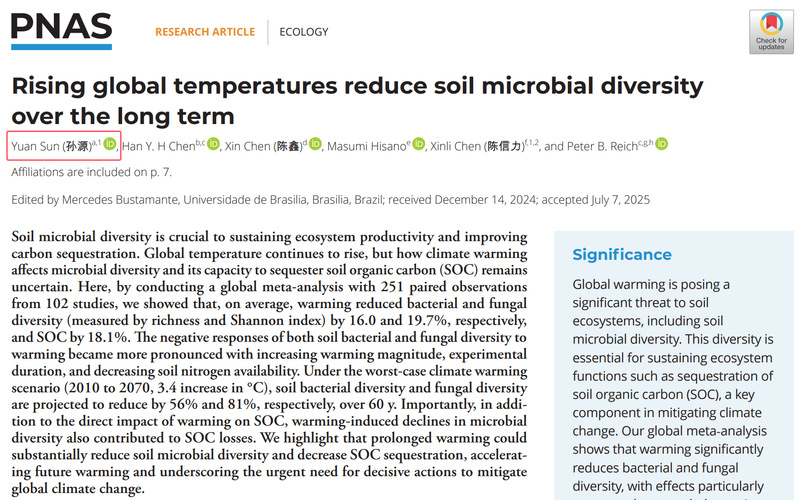Open the Research Article category link
This screenshot has height=500, width=799.
point(205,32)
